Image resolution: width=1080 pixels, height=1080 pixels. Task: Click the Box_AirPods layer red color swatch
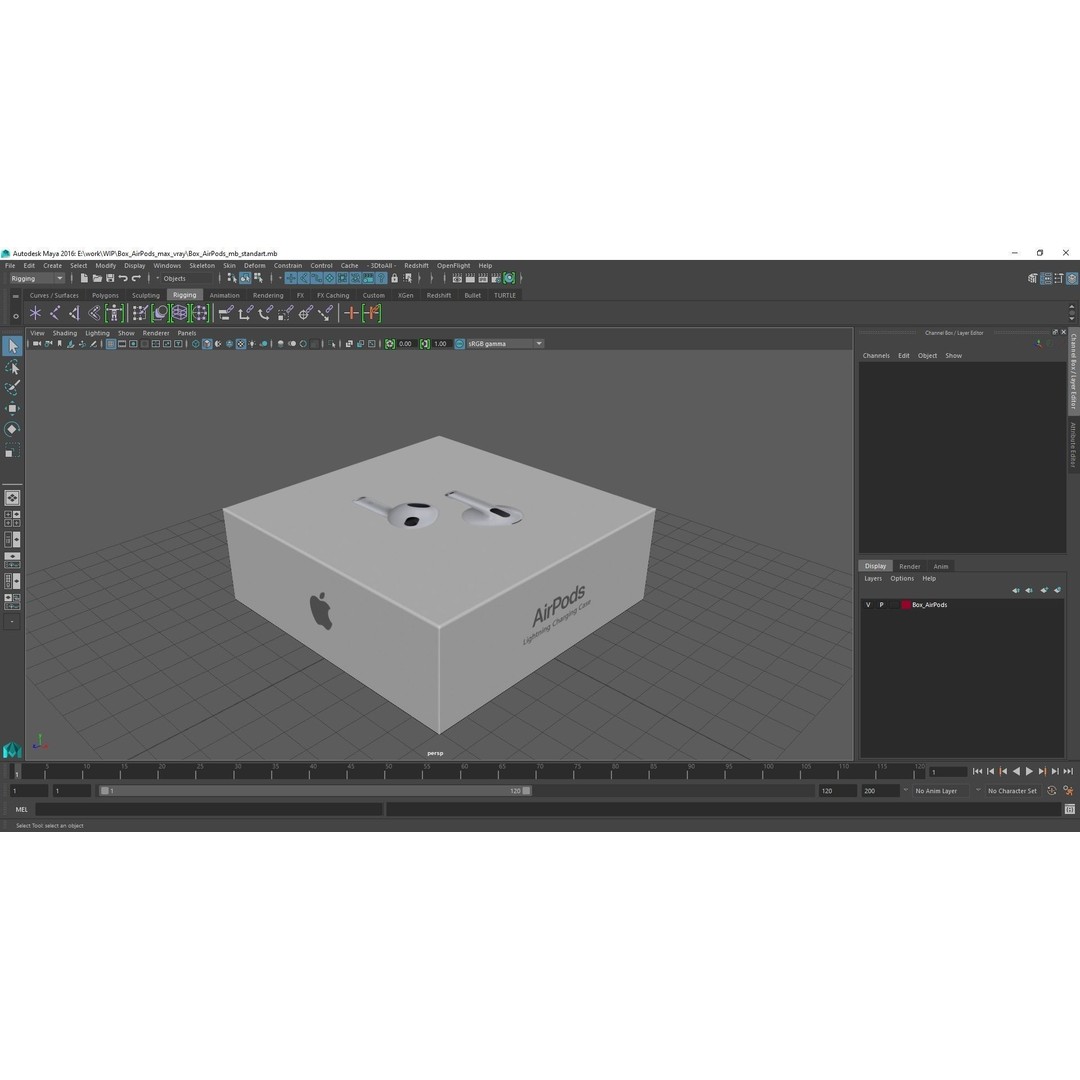point(906,605)
